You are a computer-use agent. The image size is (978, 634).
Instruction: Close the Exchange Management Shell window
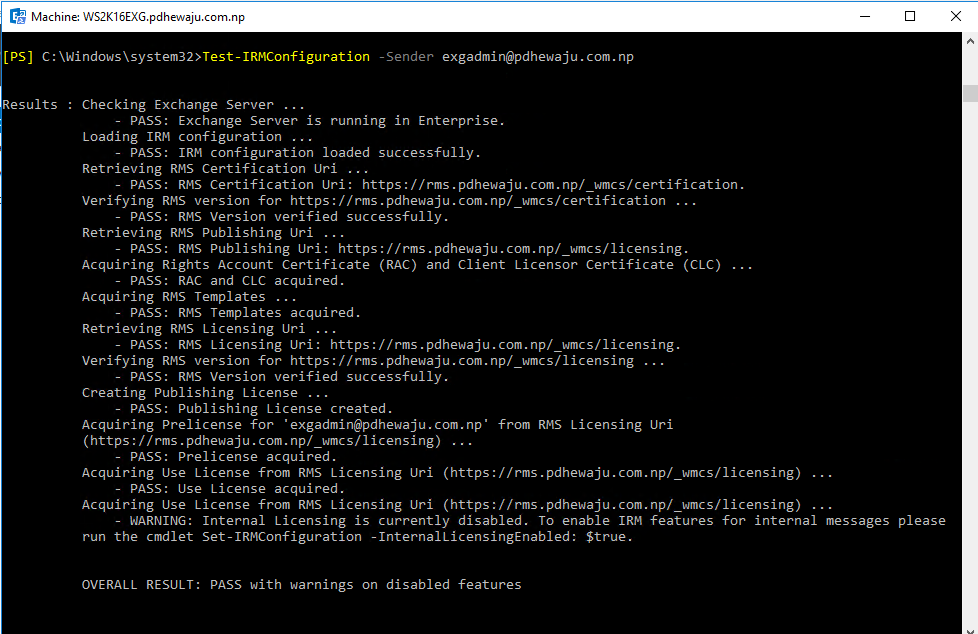[956, 16]
